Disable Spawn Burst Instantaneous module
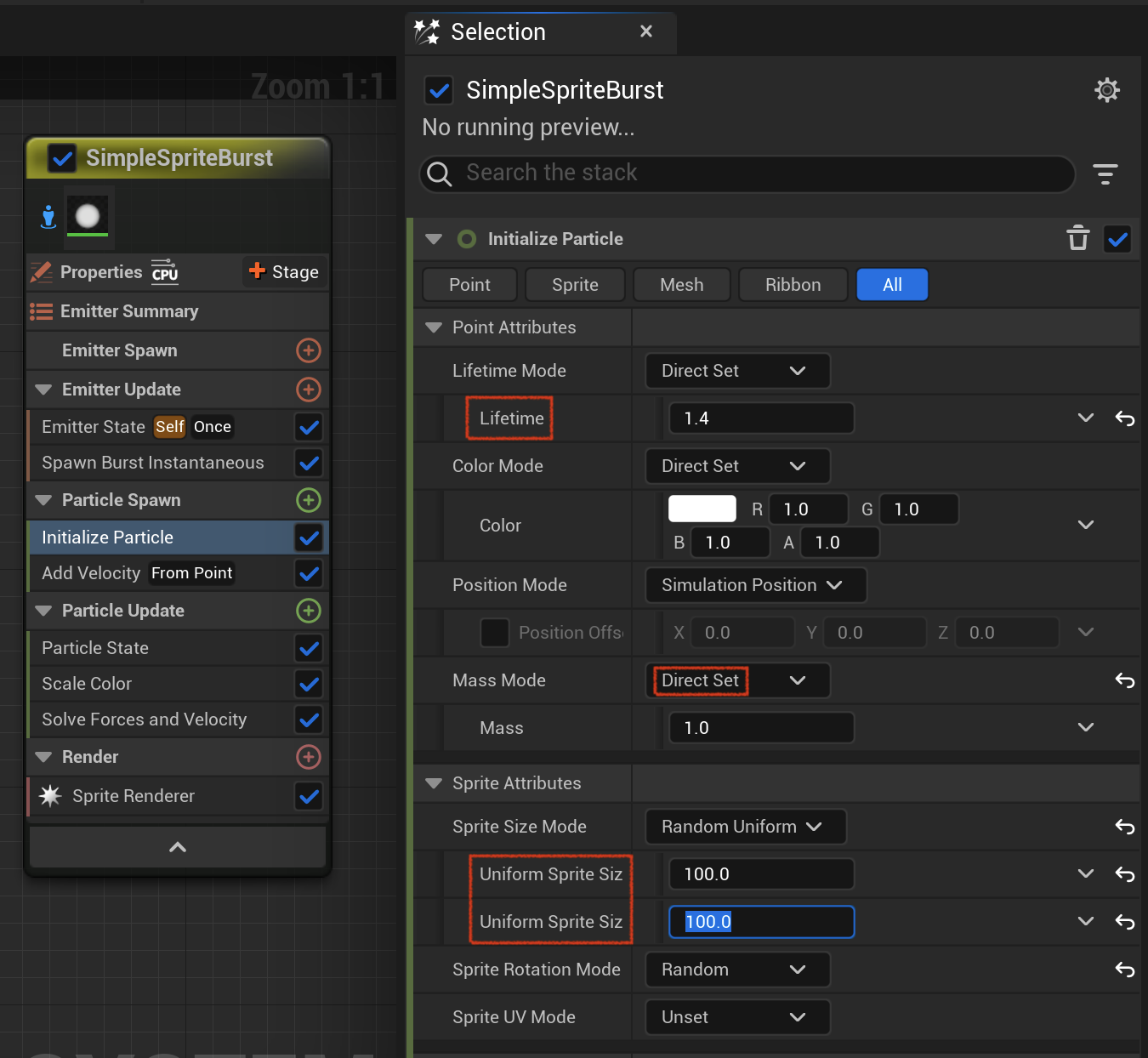Screen dimensions: 1148x1058 click(x=309, y=462)
